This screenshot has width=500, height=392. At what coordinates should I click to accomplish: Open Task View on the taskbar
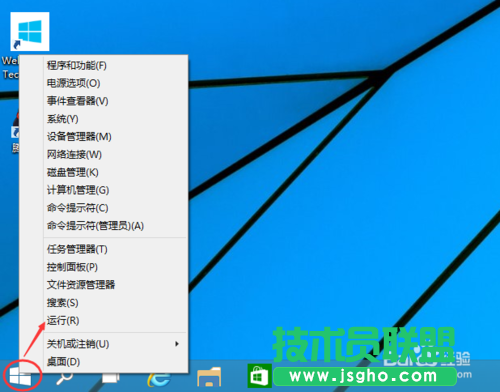111,378
